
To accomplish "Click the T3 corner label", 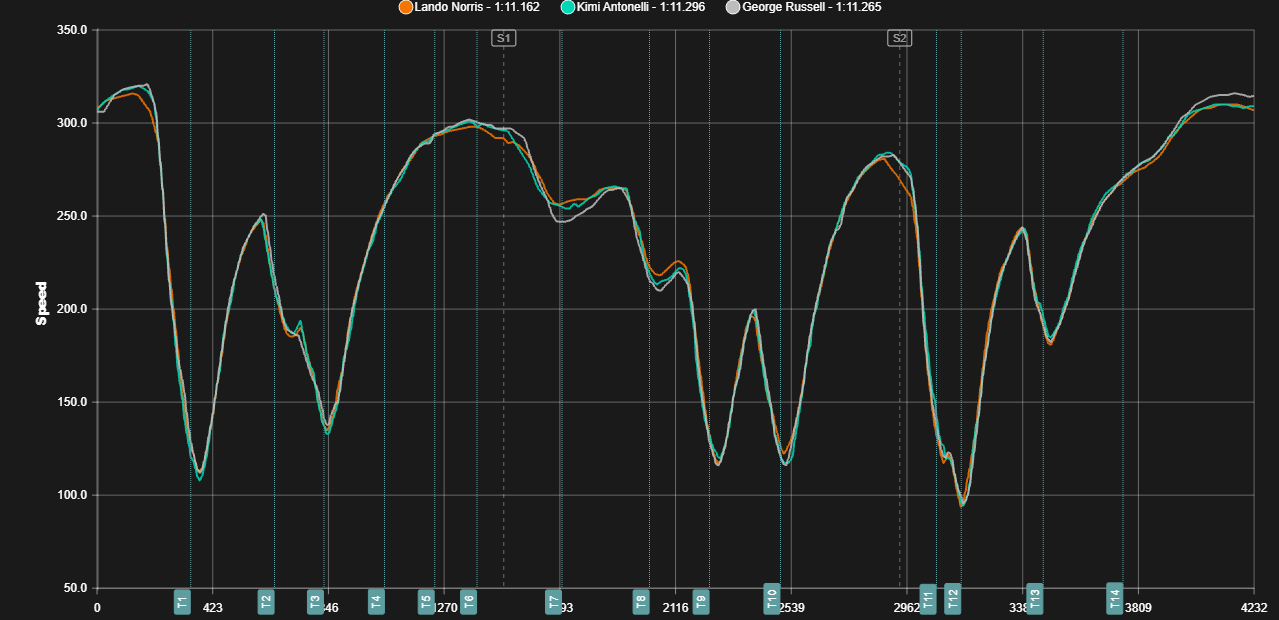I will (x=316, y=601).
